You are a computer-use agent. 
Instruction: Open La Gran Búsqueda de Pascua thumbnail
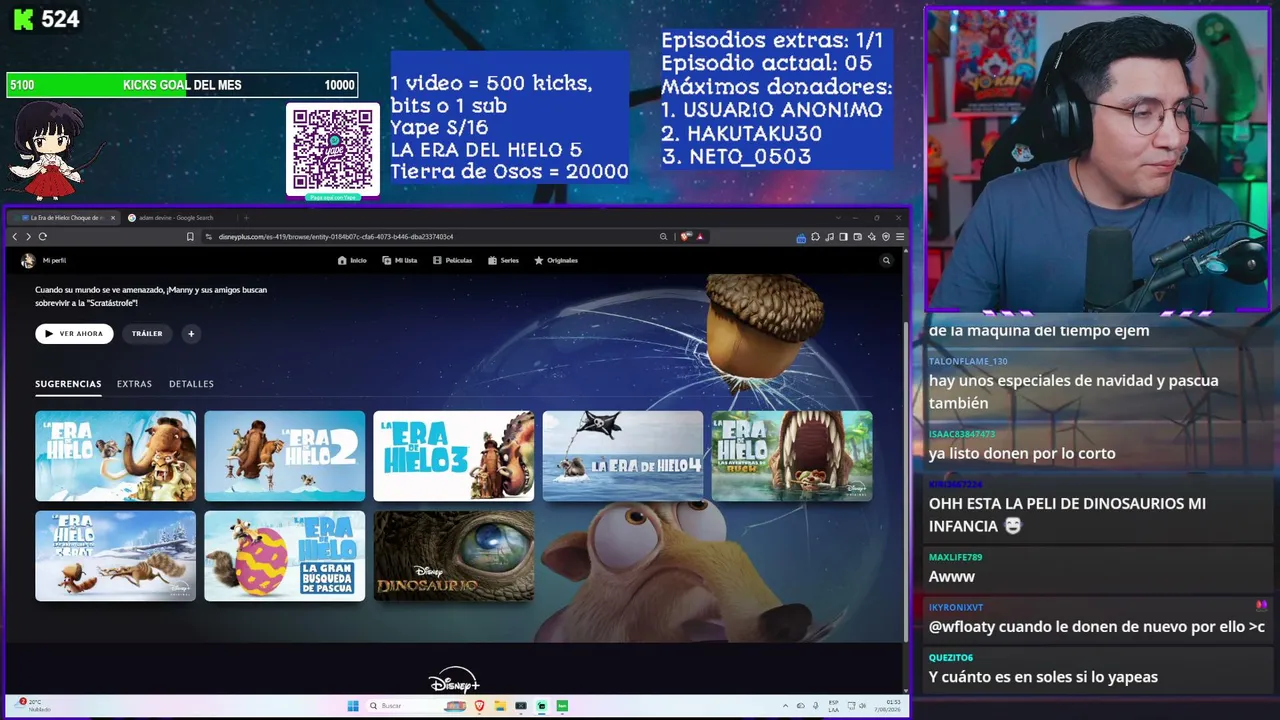point(285,556)
